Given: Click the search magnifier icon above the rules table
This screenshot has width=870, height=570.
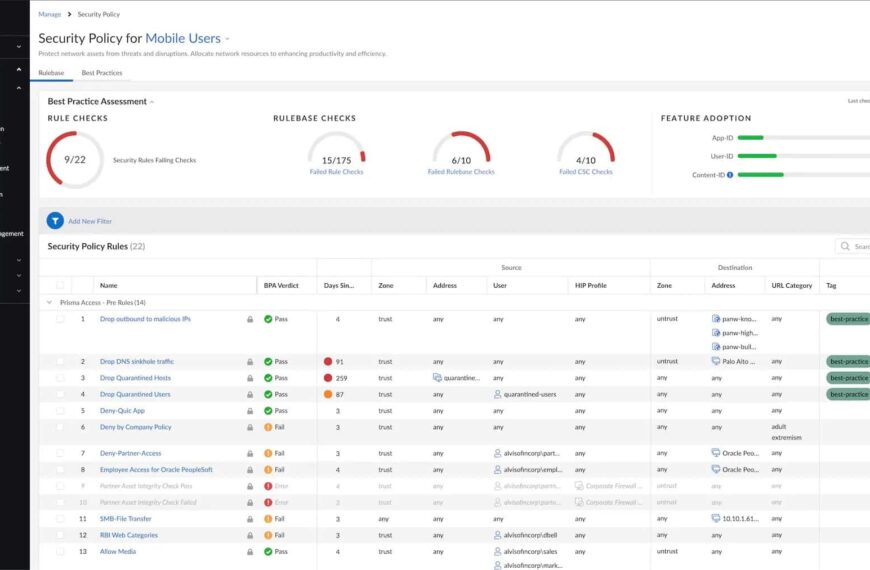Looking at the screenshot, I should [x=847, y=246].
